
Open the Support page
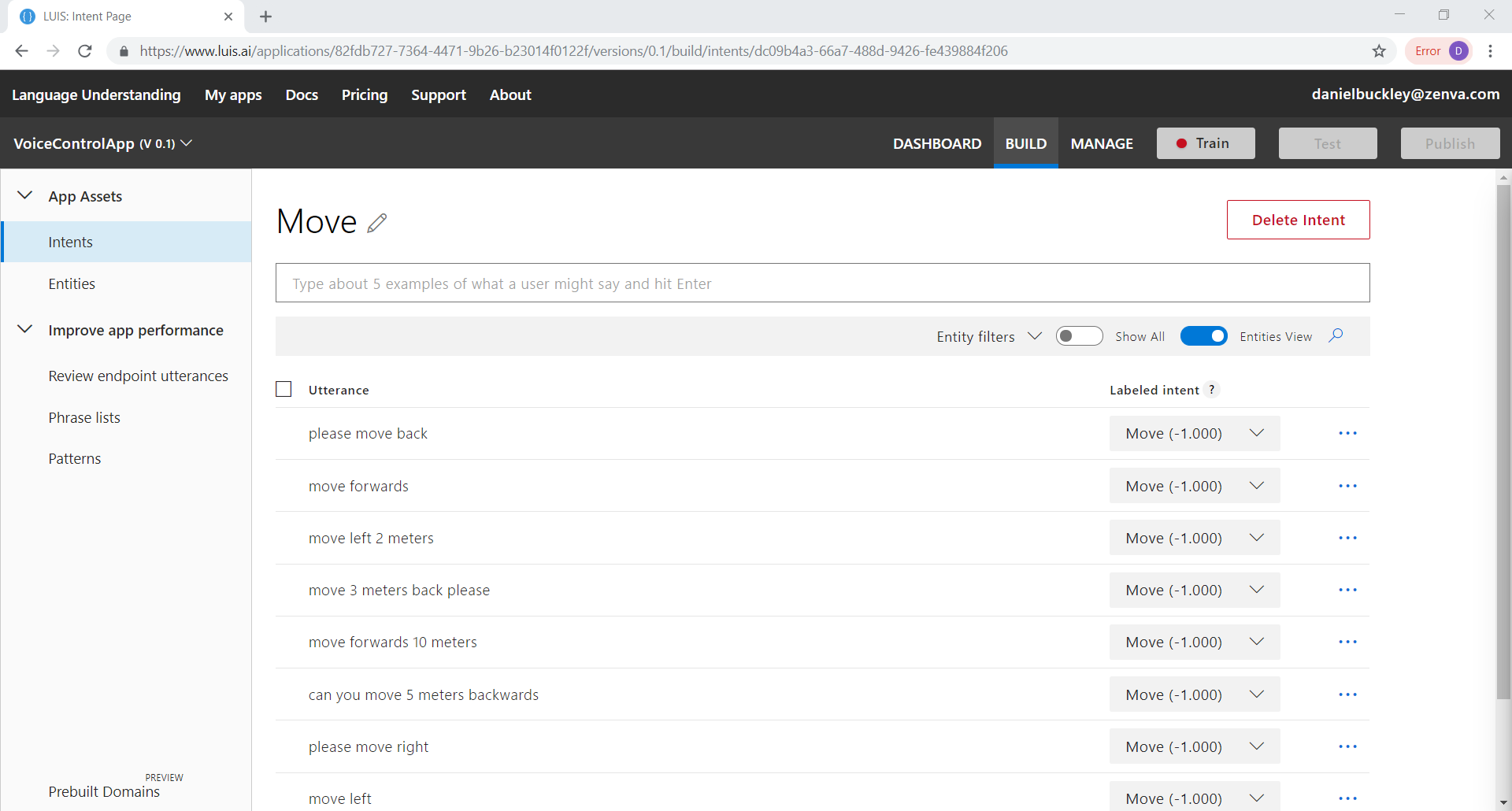pos(439,94)
